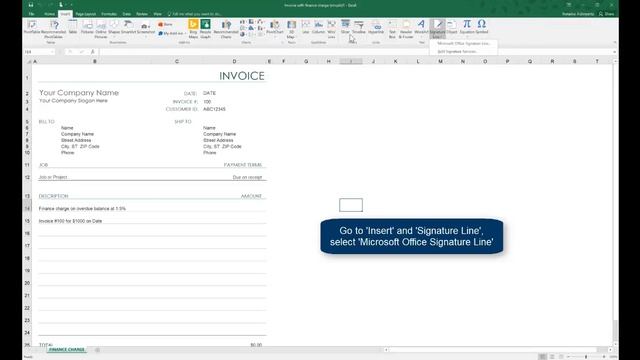Click the Share button
Viewport: 640px width, 360px height.
tap(607, 14)
